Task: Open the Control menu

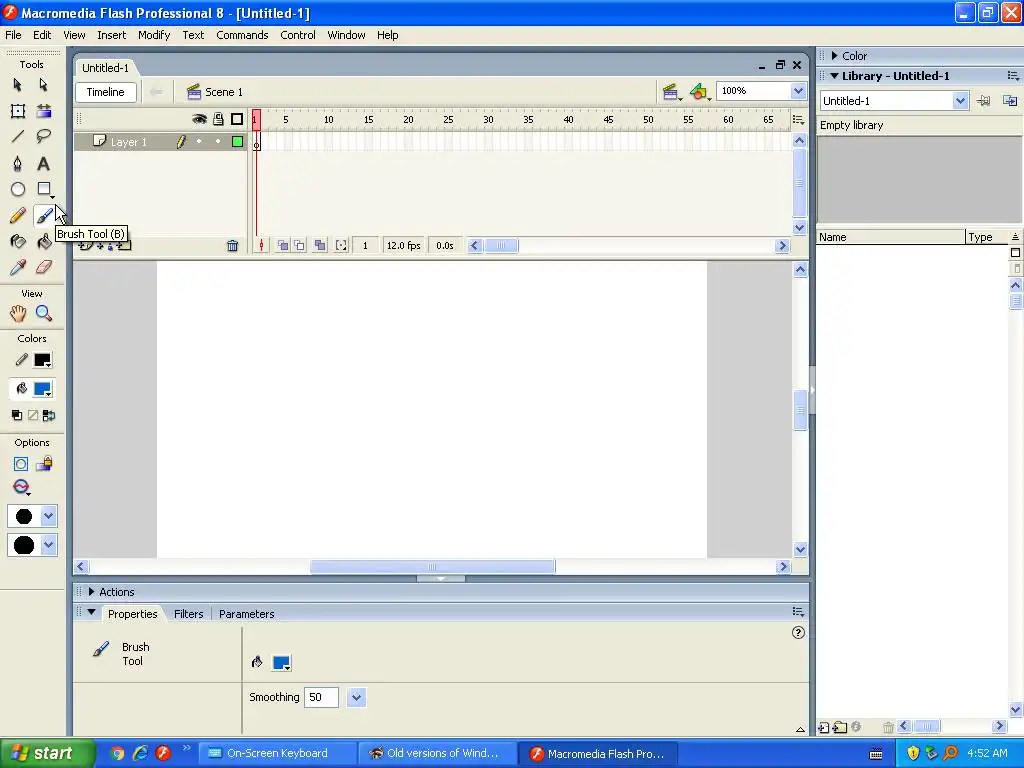Action: point(298,35)
